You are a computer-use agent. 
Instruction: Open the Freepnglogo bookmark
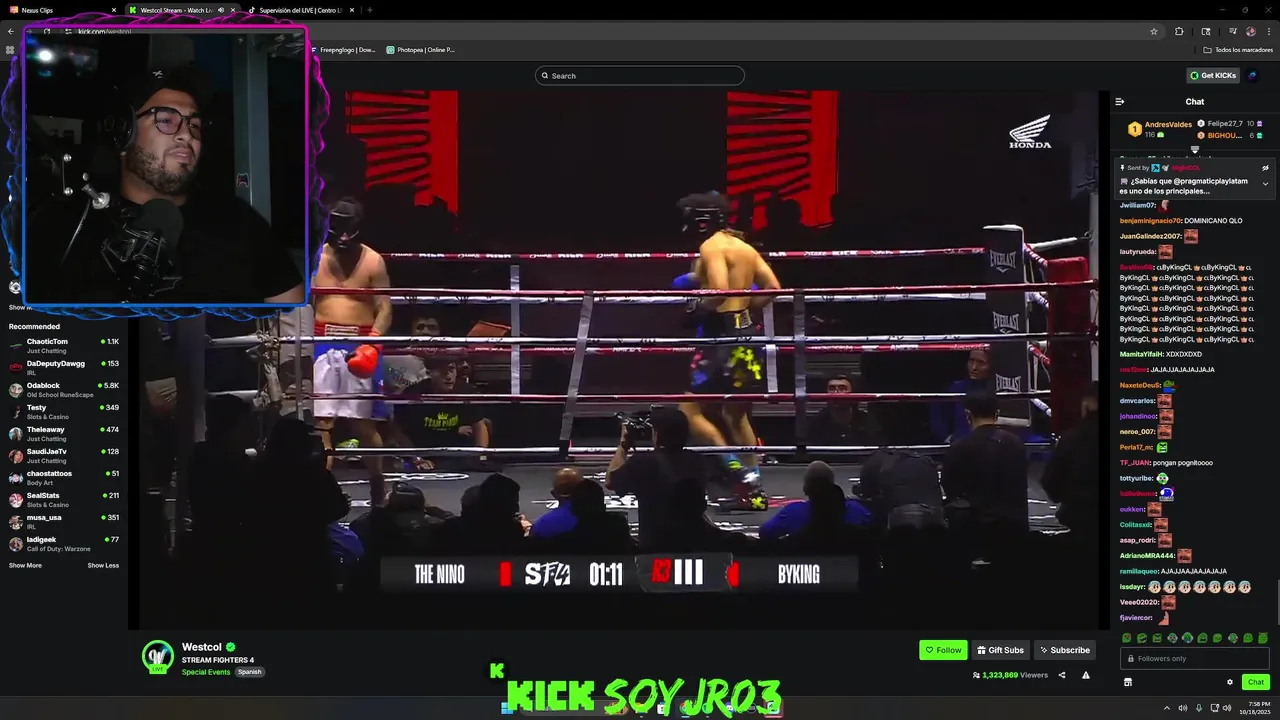pos(343,49)
